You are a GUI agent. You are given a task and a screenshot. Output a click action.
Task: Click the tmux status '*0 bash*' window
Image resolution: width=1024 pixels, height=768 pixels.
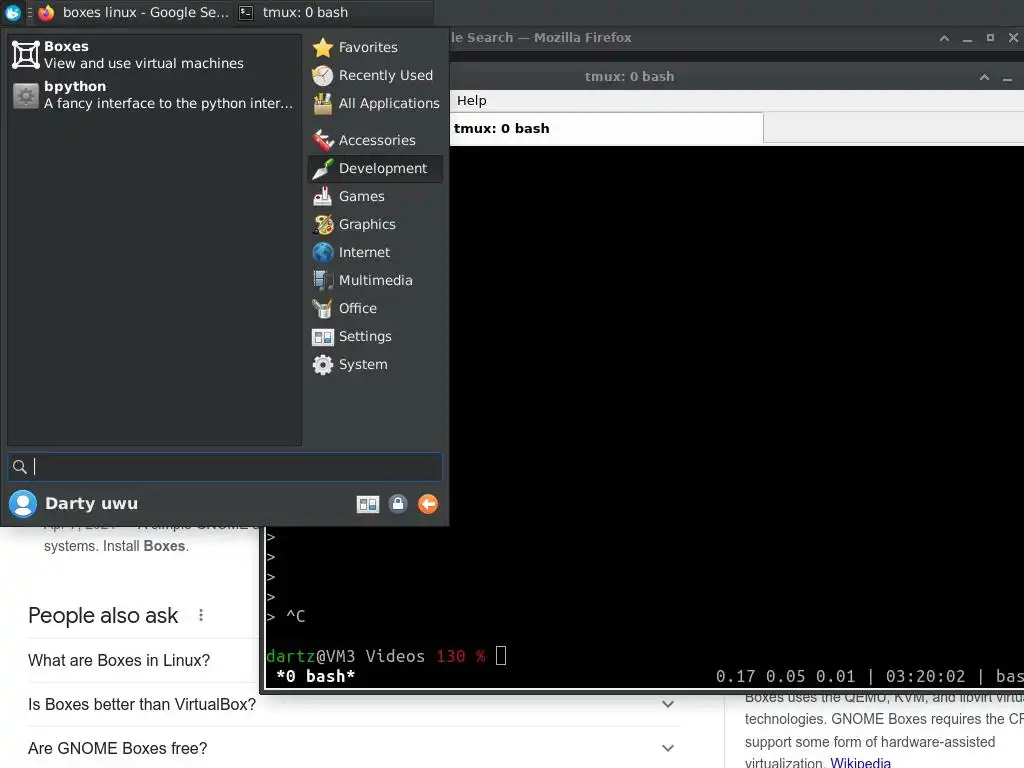315,676
